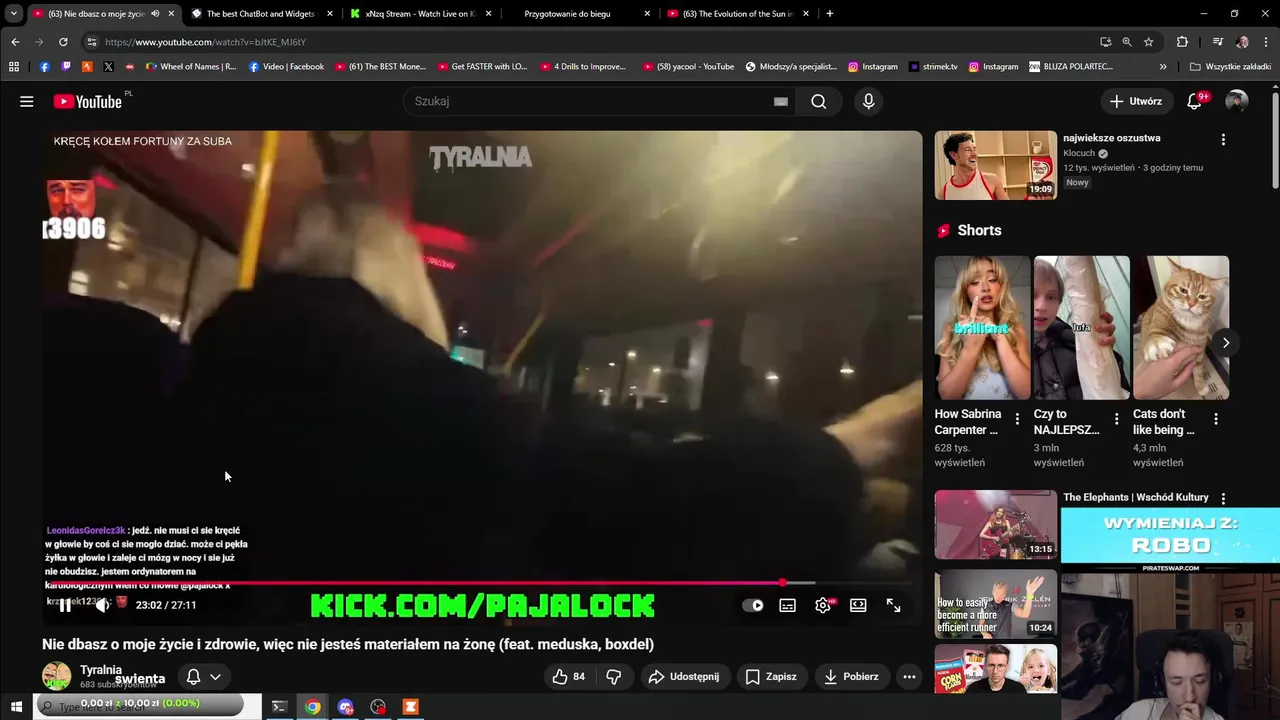Screen dimensions: 1280x720
Task: Click the address bar URL
Action: coord(205,42)
